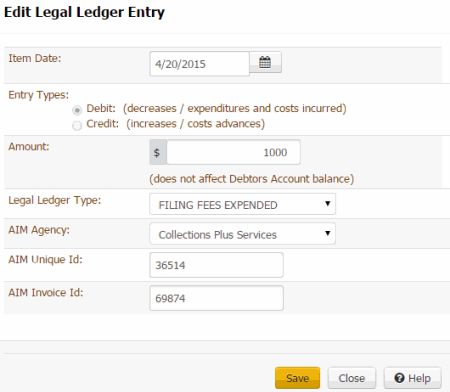Screen dimensions: 450x392
Task: Select the Debit entry type radio button
Action: tap(77, 110)
